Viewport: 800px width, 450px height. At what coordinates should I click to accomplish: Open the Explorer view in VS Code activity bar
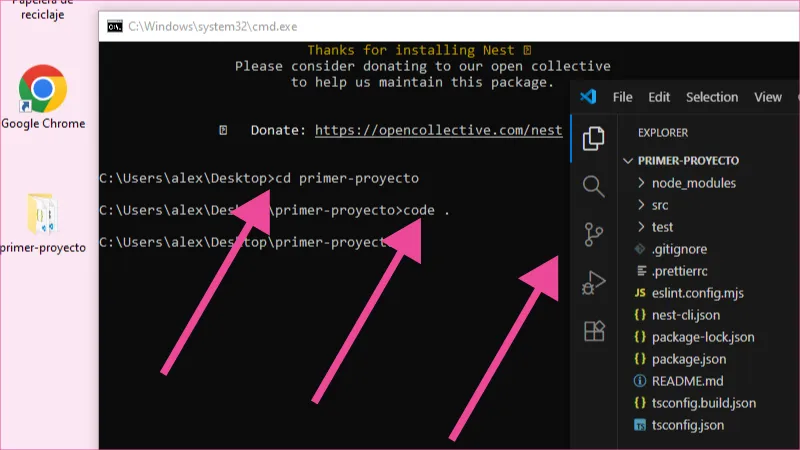coord(593,138)
